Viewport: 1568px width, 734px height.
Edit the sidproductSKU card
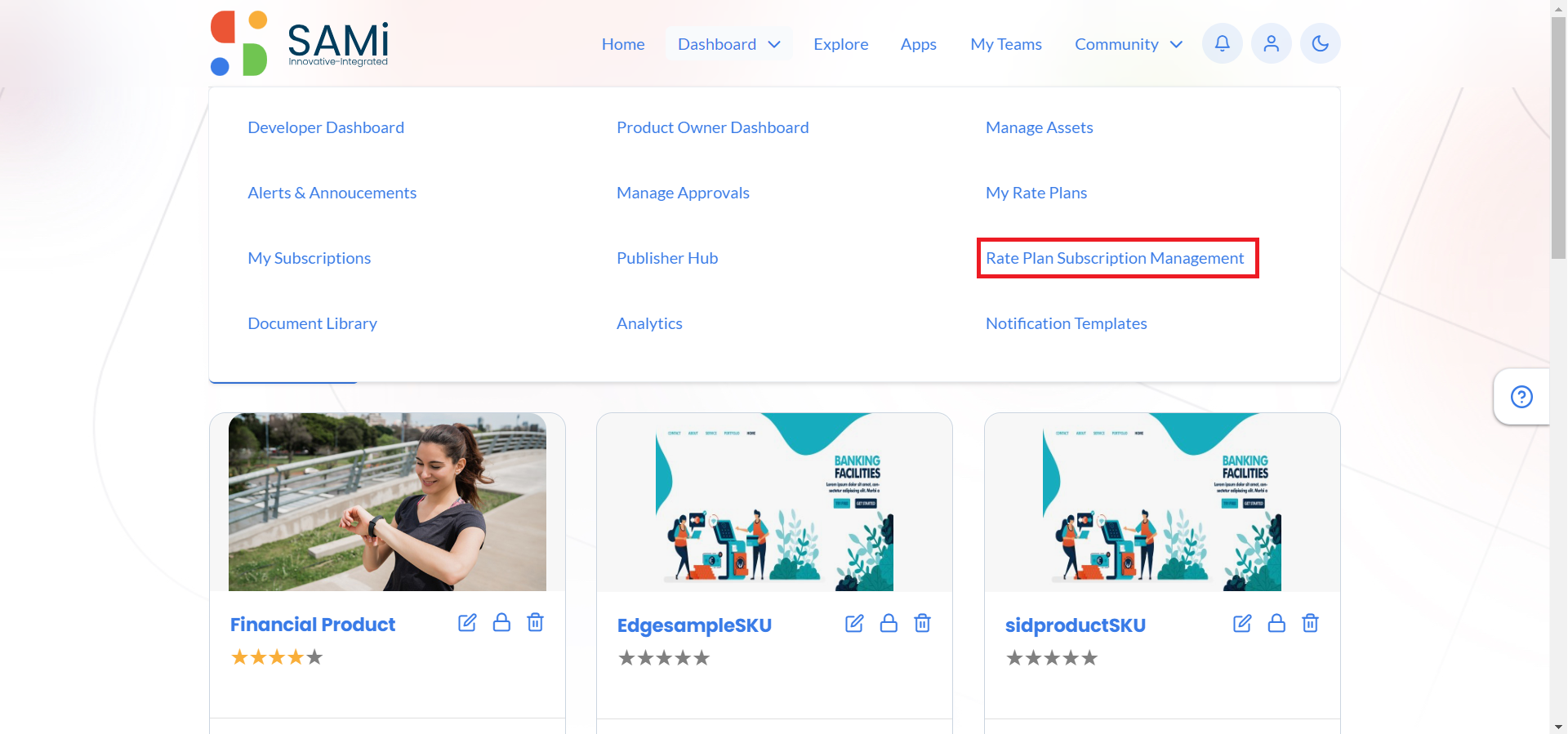tap(1242, 624)
